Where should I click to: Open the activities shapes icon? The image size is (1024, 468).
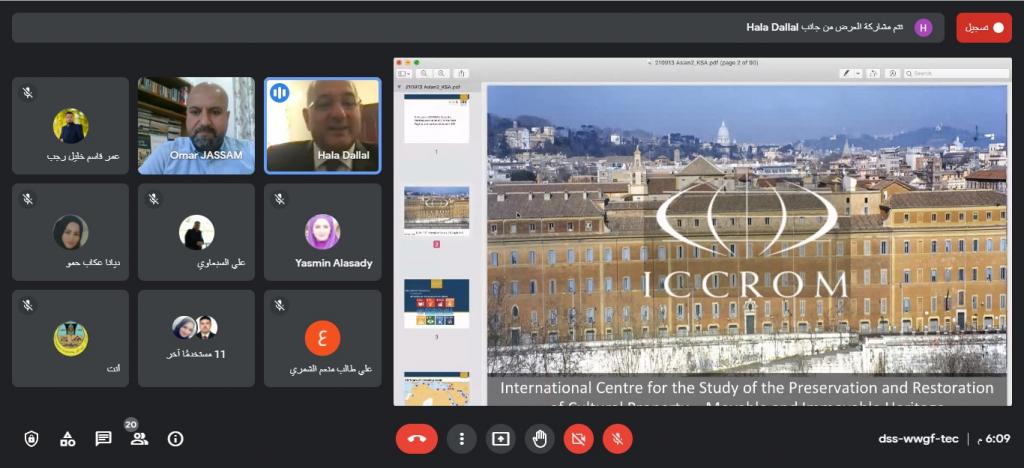pos(67,438)
